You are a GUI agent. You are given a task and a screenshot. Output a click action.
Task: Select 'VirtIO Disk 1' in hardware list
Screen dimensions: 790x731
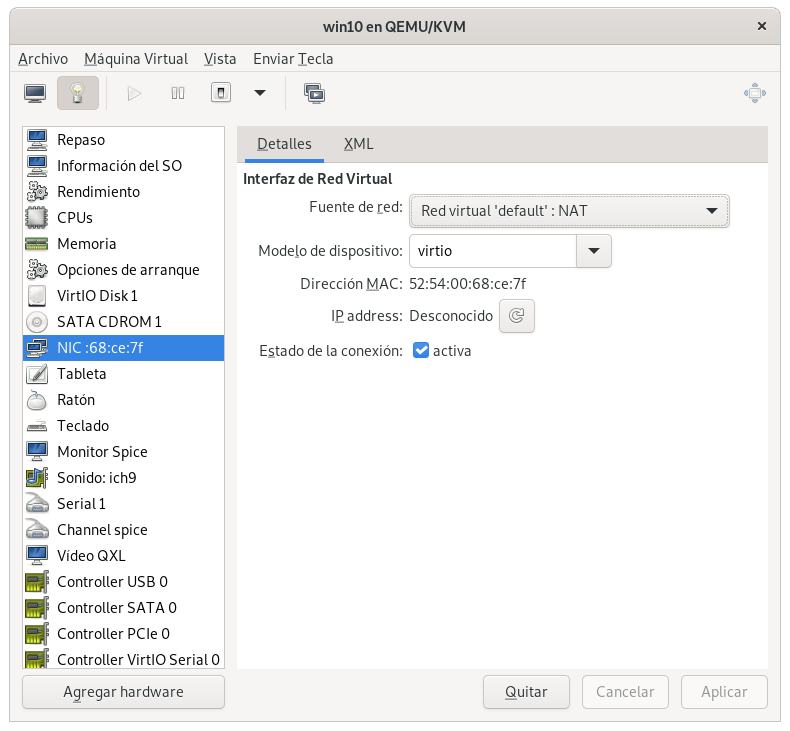click(97, 295)
